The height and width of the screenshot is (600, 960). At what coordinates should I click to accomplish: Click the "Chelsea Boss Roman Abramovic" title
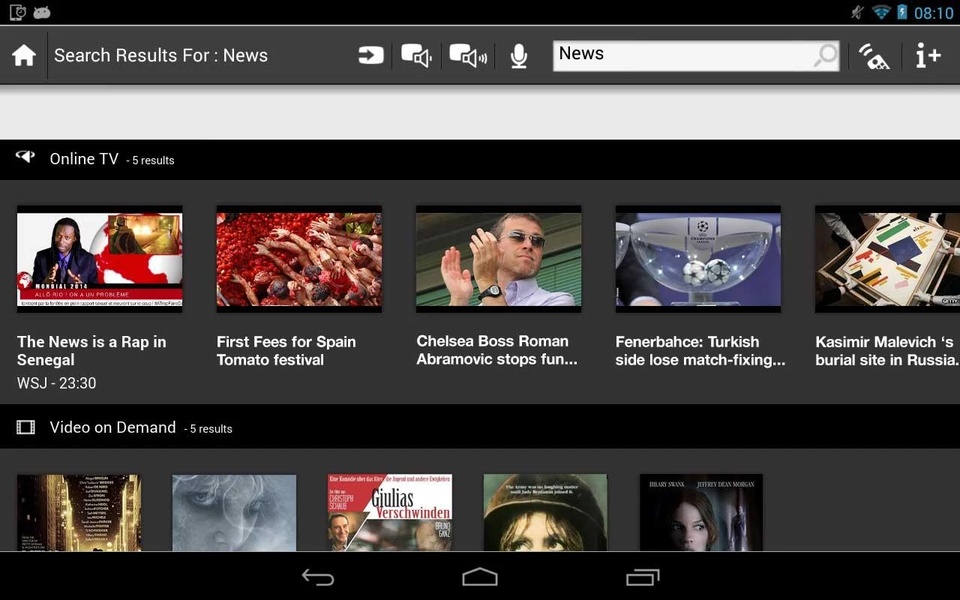point(497,350)
